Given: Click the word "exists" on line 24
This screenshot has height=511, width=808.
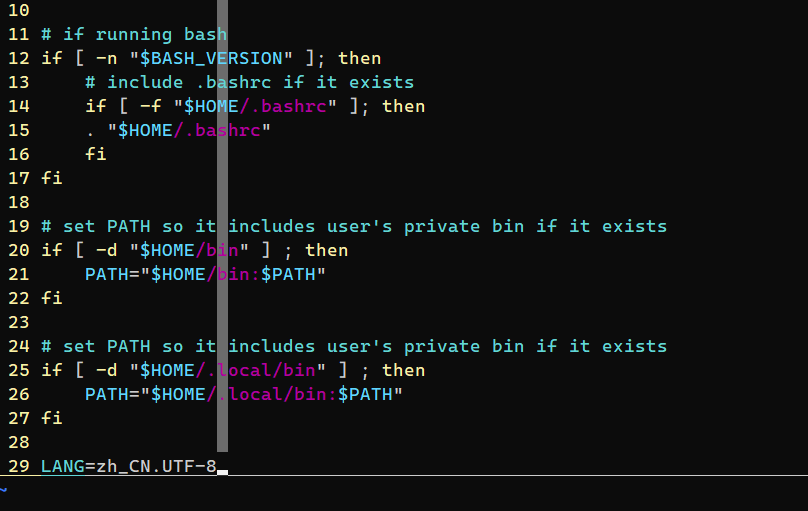Looking at the screenshot, I should [x=634, y=346].
